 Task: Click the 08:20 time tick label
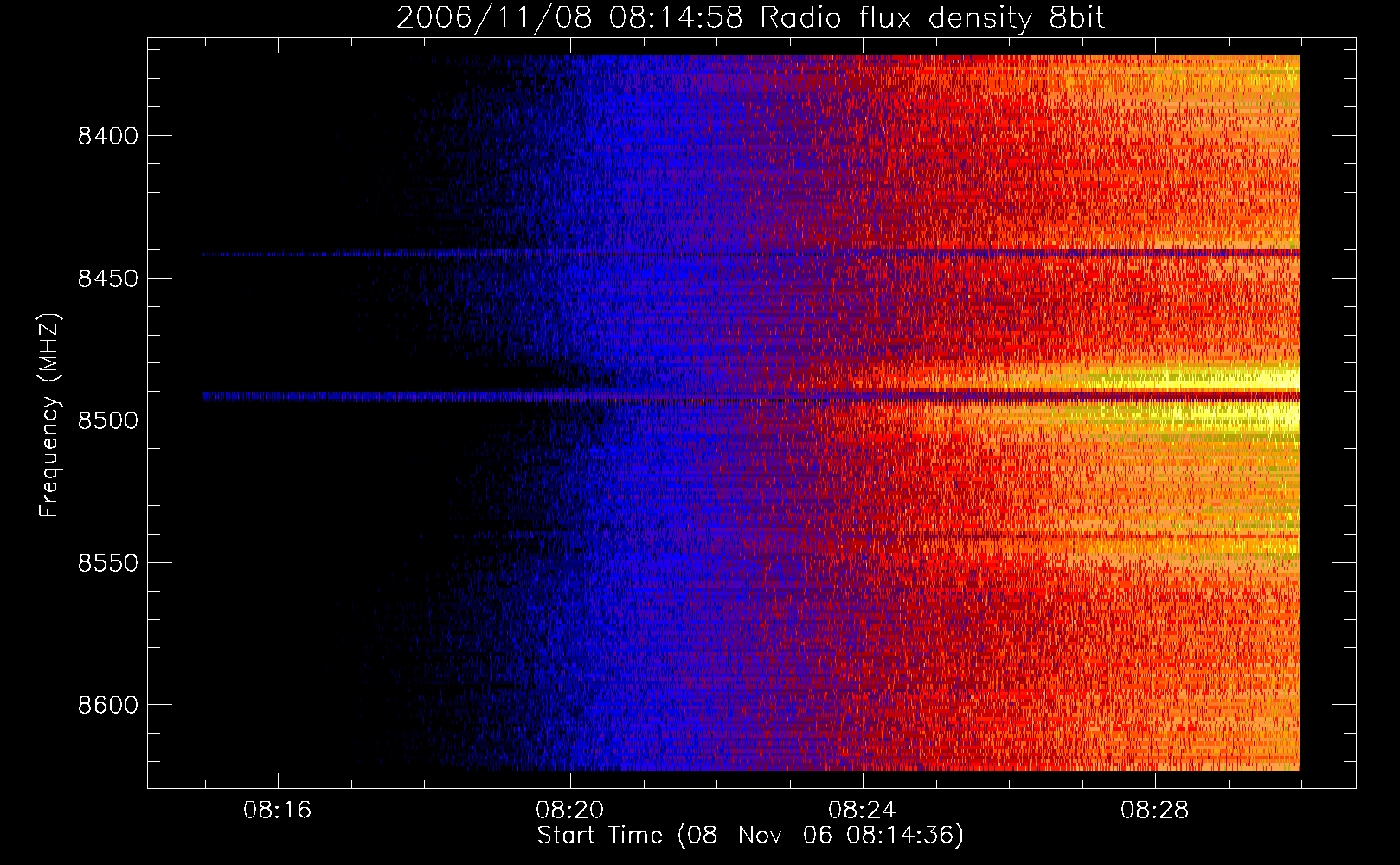point(569,811)
